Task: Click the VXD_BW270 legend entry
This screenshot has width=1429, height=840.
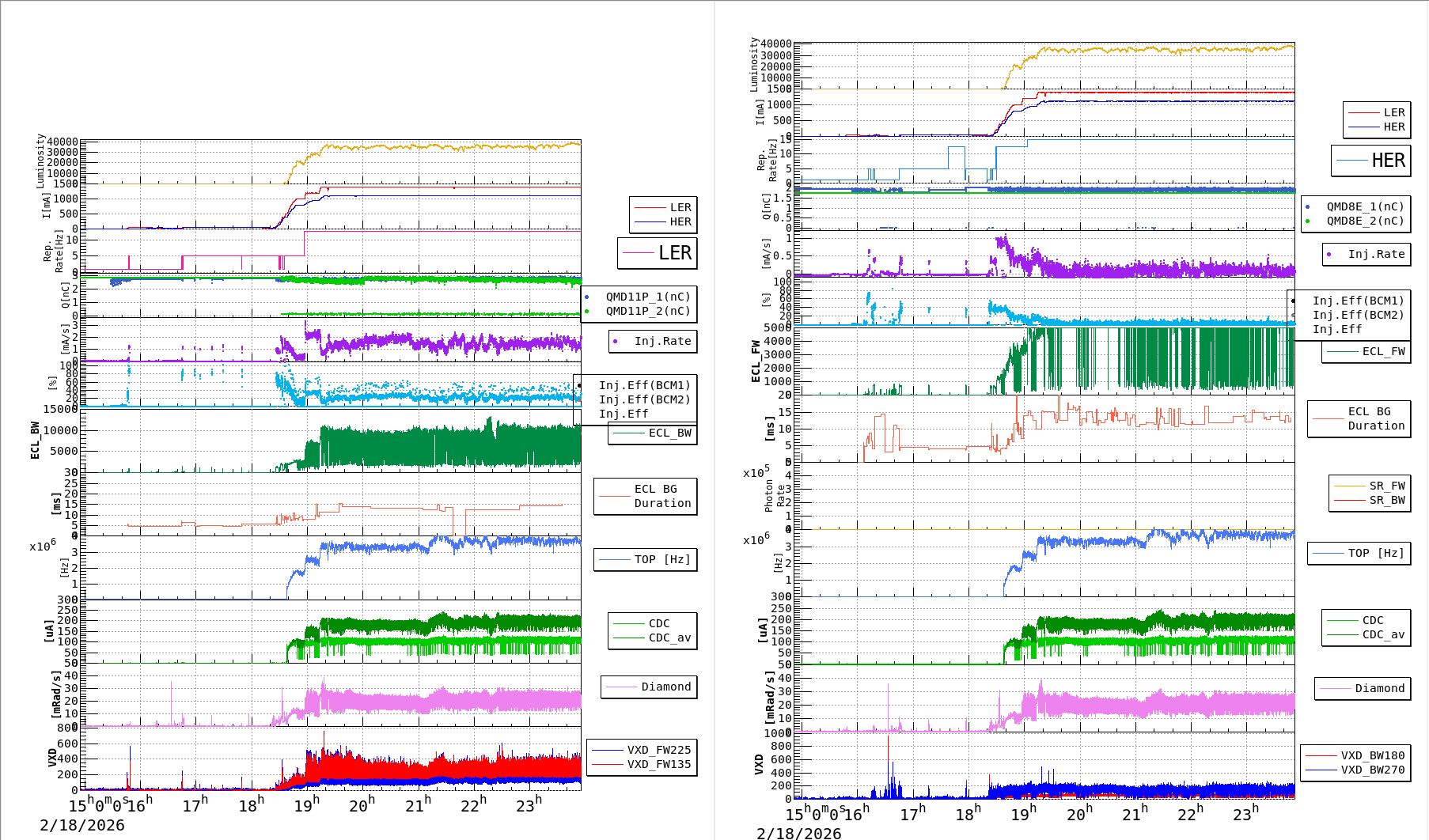Action: coord(1372,770)
